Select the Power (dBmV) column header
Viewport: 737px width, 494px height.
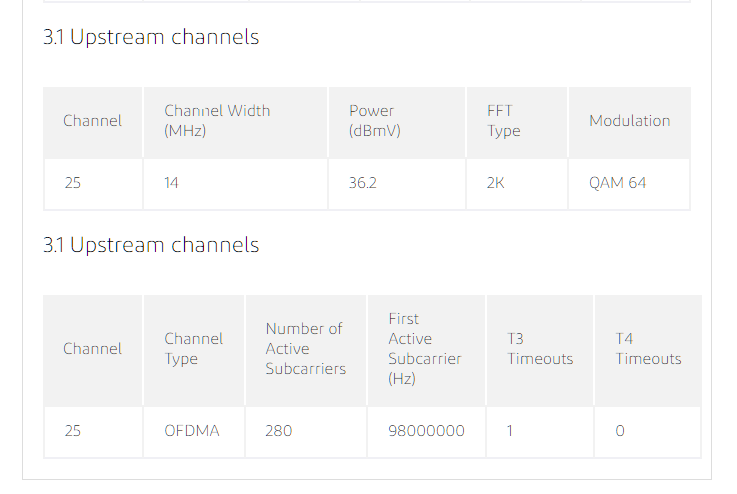(374, 121)
